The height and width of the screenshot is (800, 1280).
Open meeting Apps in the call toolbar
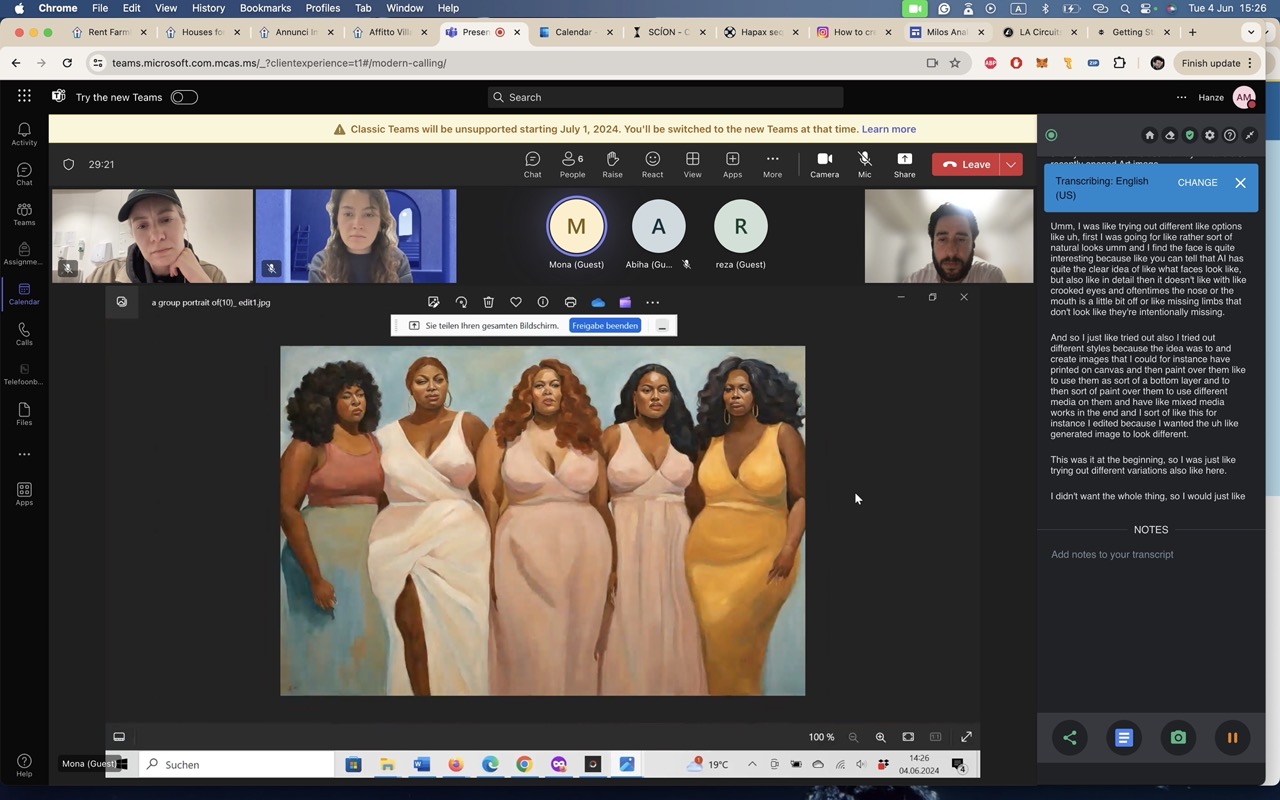732,164
